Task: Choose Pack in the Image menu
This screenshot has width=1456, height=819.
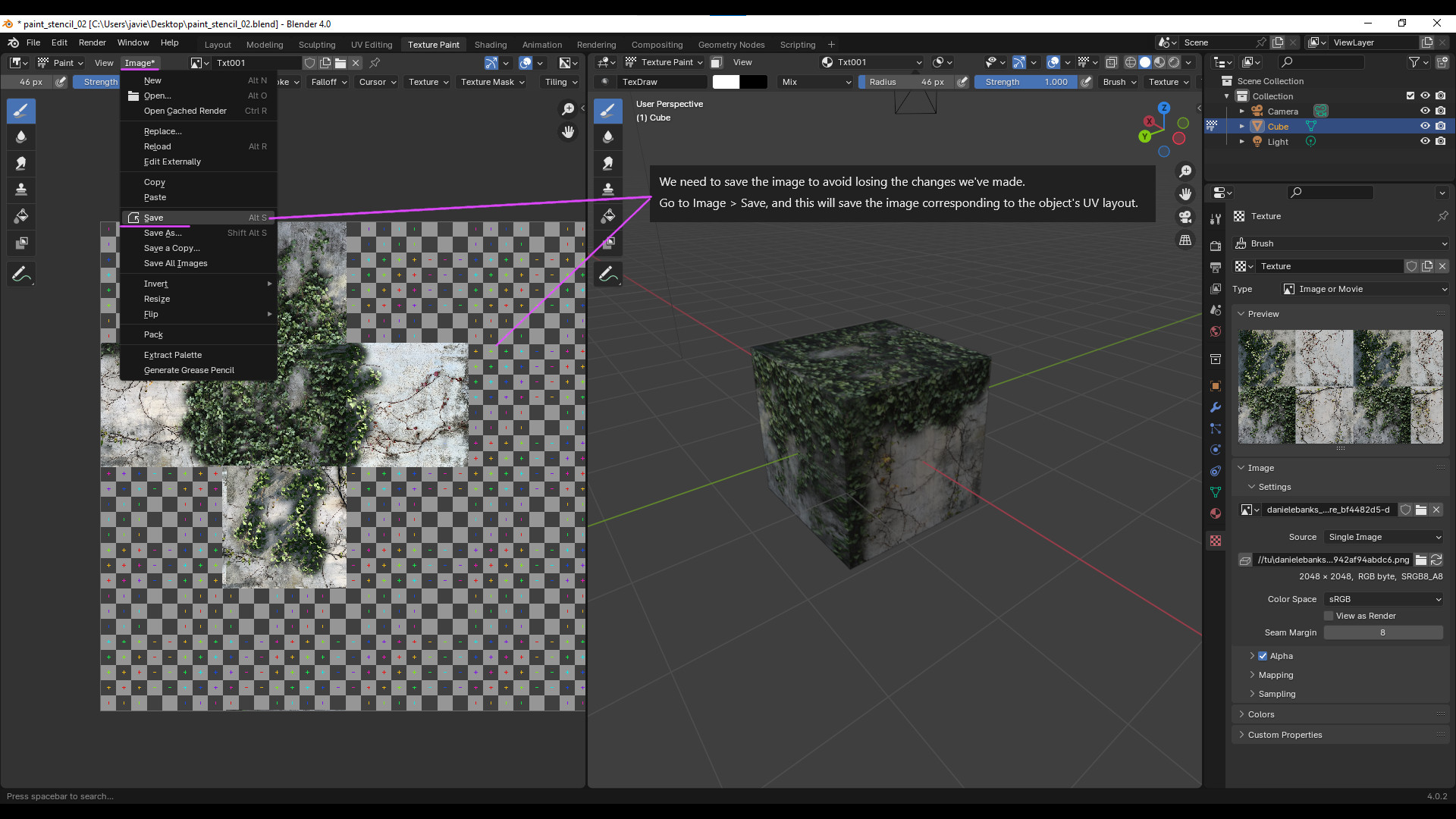Action: [198, 334]
